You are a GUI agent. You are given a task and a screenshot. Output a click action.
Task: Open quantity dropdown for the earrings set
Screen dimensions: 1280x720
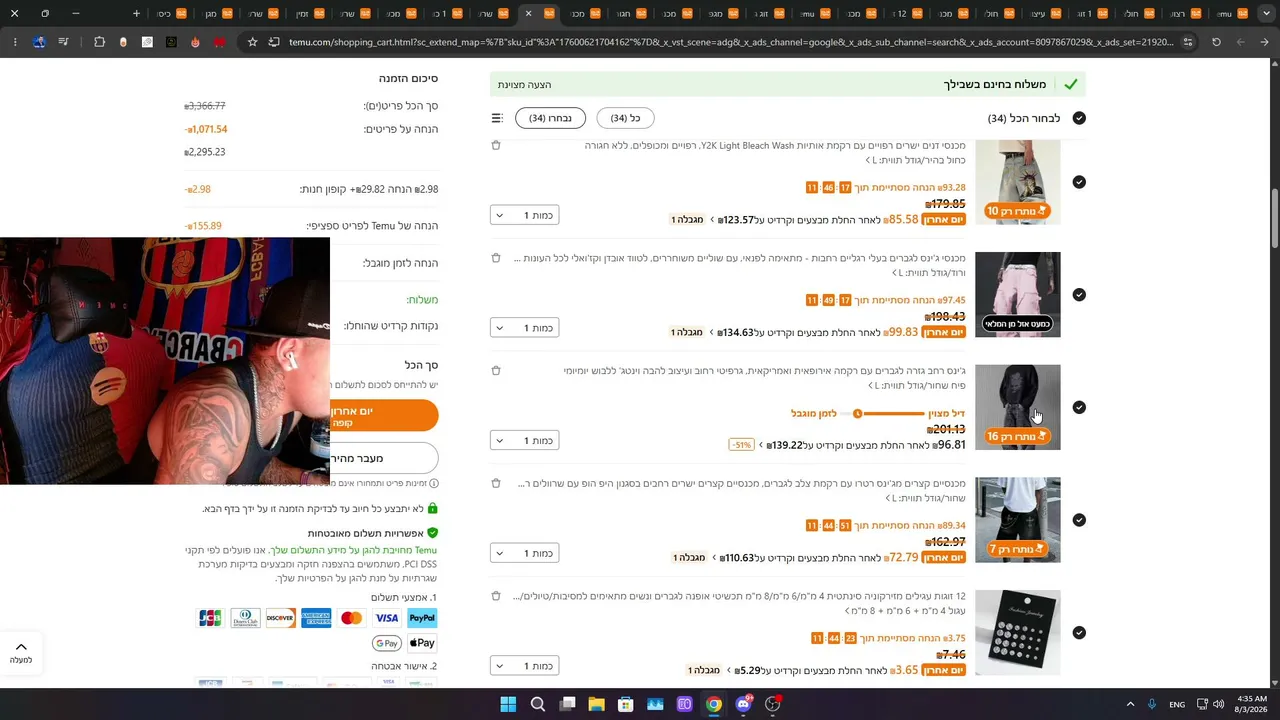(x=525, y=666)
